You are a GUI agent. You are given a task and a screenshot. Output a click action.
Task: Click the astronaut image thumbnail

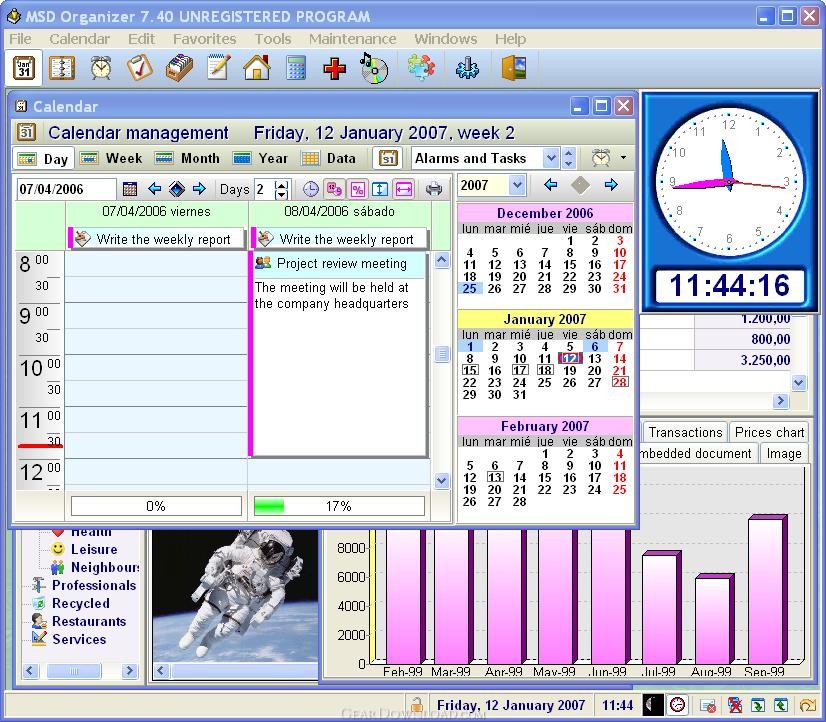click(x=235, y=596)
